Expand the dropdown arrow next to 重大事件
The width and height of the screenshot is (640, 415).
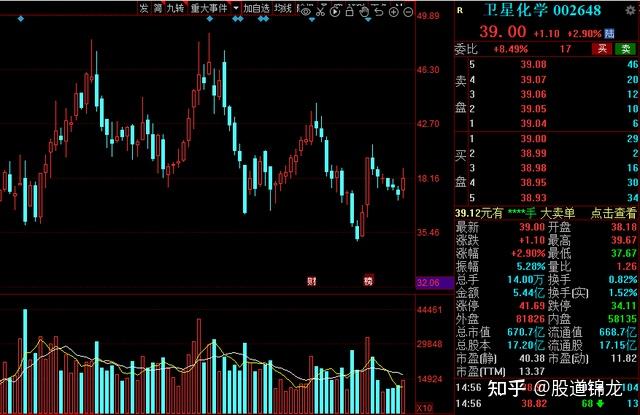tap(236, 8)
